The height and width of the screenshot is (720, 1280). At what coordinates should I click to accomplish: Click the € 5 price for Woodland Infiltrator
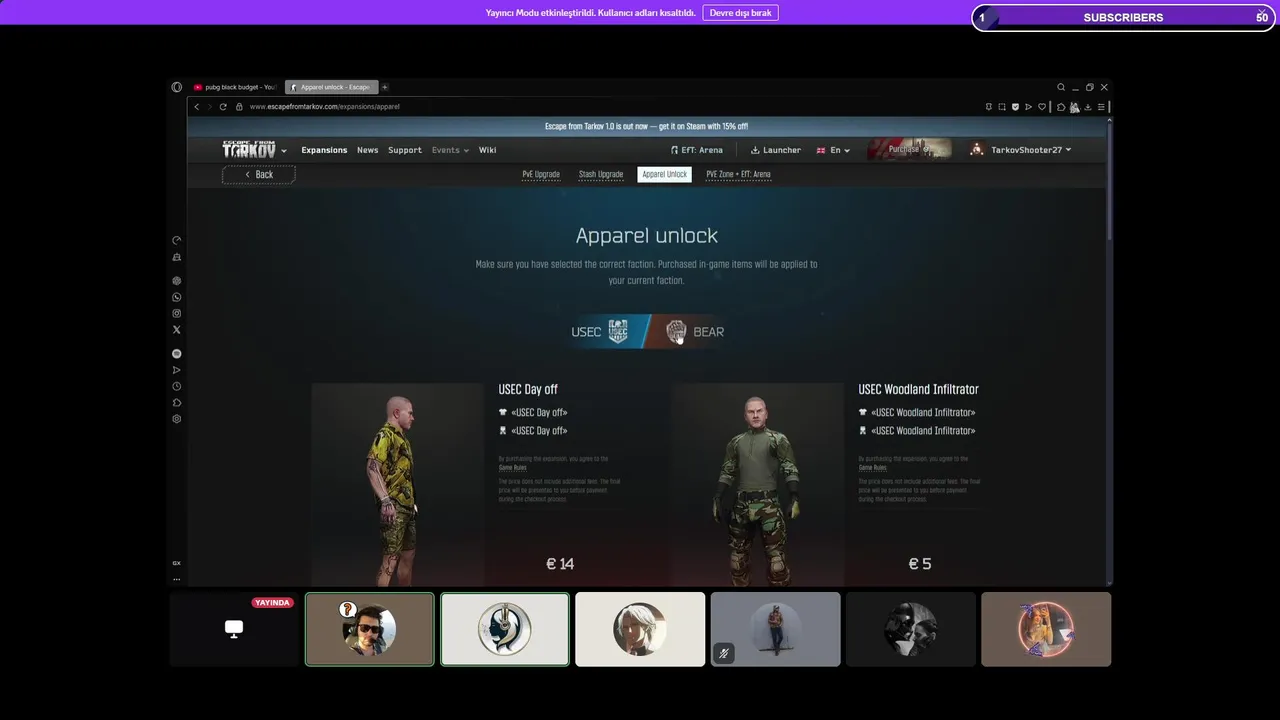pyautogui.click(x=920, y=564)
